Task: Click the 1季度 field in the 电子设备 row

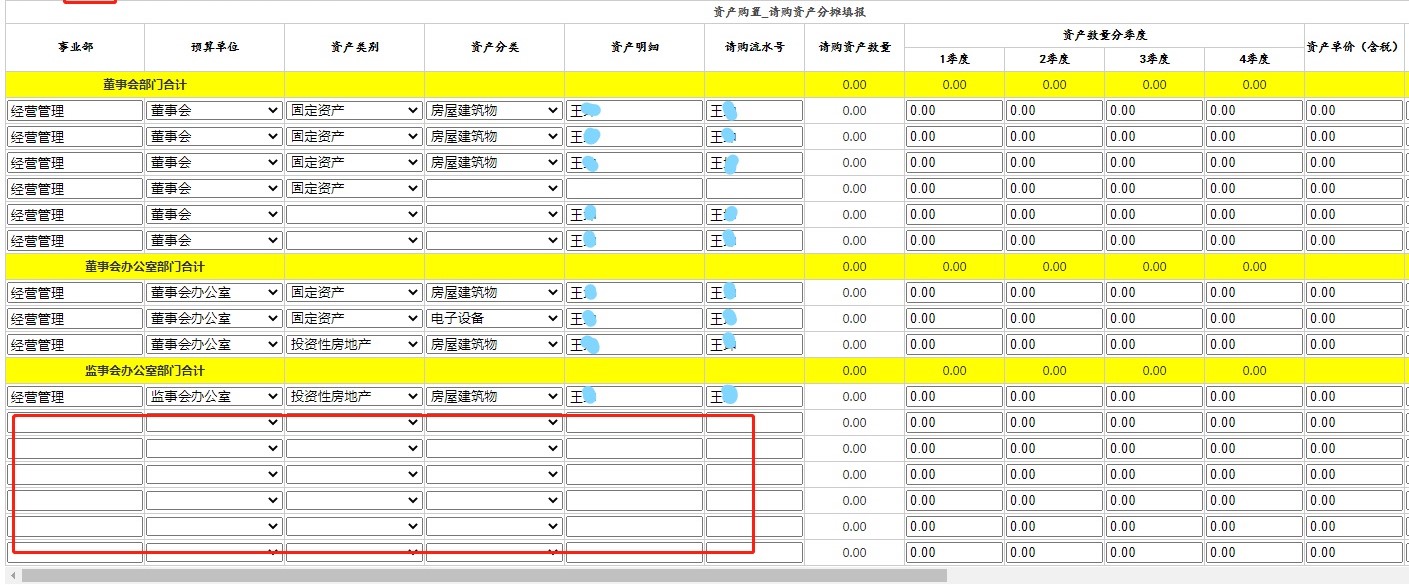Action: click(954, 318)
